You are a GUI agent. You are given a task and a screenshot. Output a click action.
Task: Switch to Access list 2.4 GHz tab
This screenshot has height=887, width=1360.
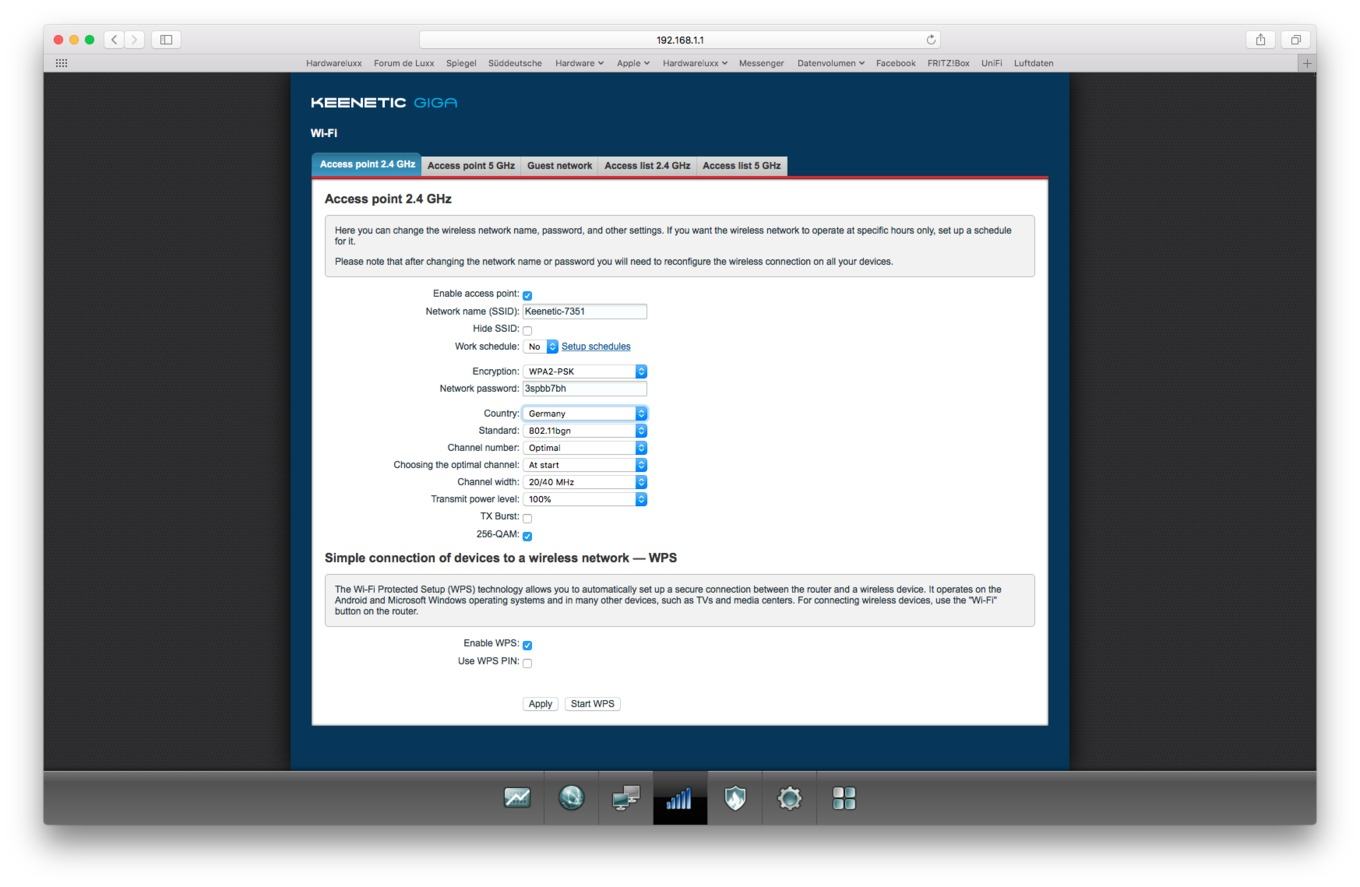coord(647,166)
